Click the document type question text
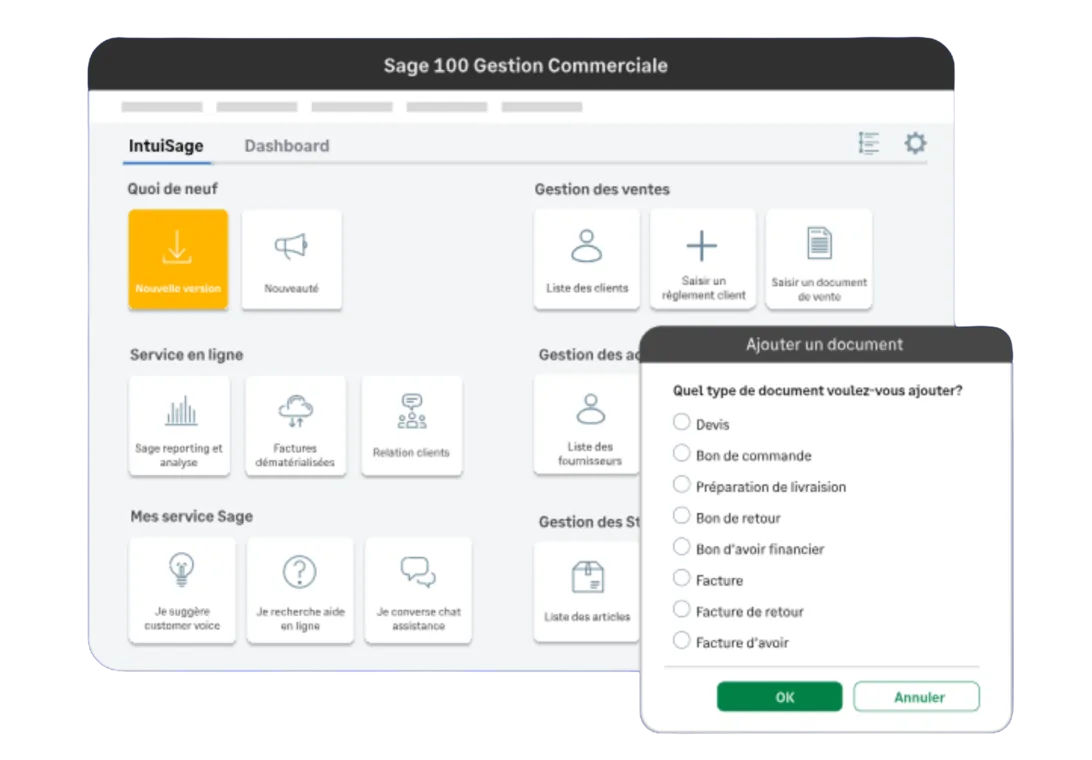The image size is (1092, 760). [x=818, y=391]
